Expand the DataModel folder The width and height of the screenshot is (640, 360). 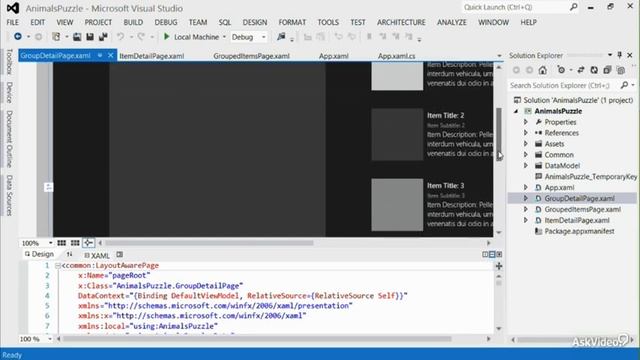(x=526, y=165)
